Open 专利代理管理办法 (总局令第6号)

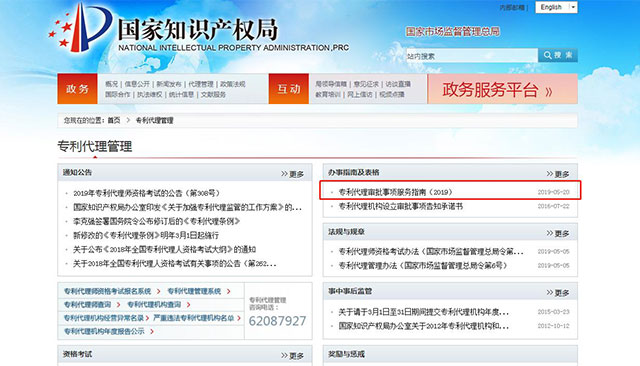pos(423,265)
